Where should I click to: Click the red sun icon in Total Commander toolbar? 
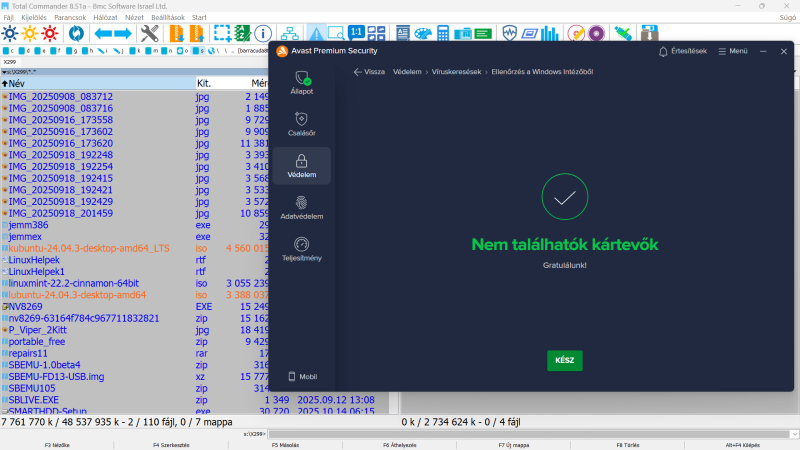click(50, 34)
